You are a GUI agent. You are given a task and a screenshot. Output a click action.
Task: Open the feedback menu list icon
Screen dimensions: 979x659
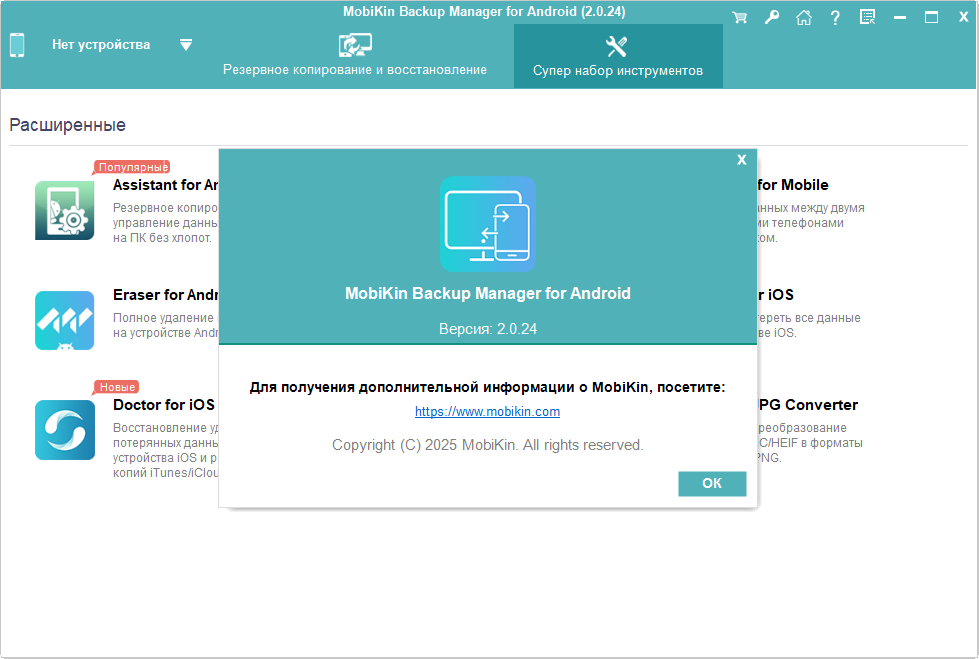point(867,17)
